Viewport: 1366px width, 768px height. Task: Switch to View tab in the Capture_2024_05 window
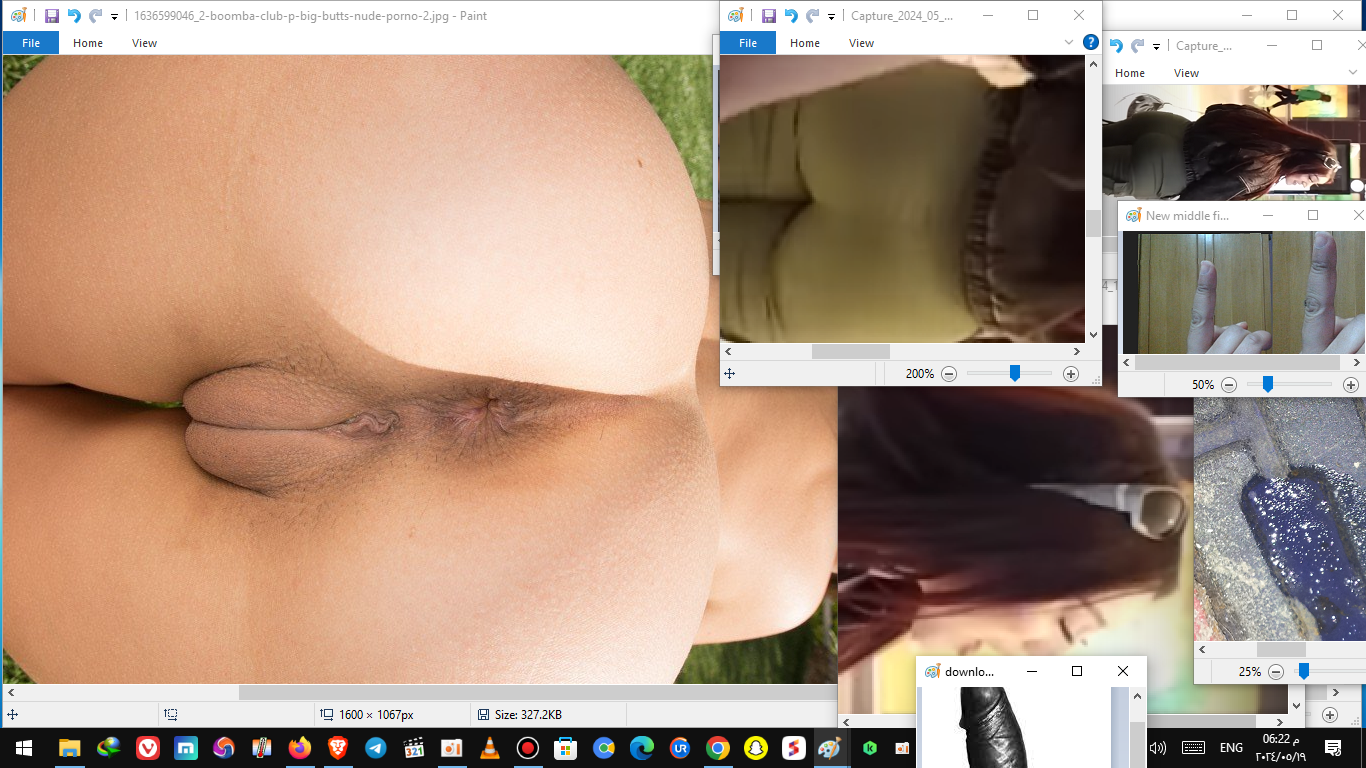861,43
